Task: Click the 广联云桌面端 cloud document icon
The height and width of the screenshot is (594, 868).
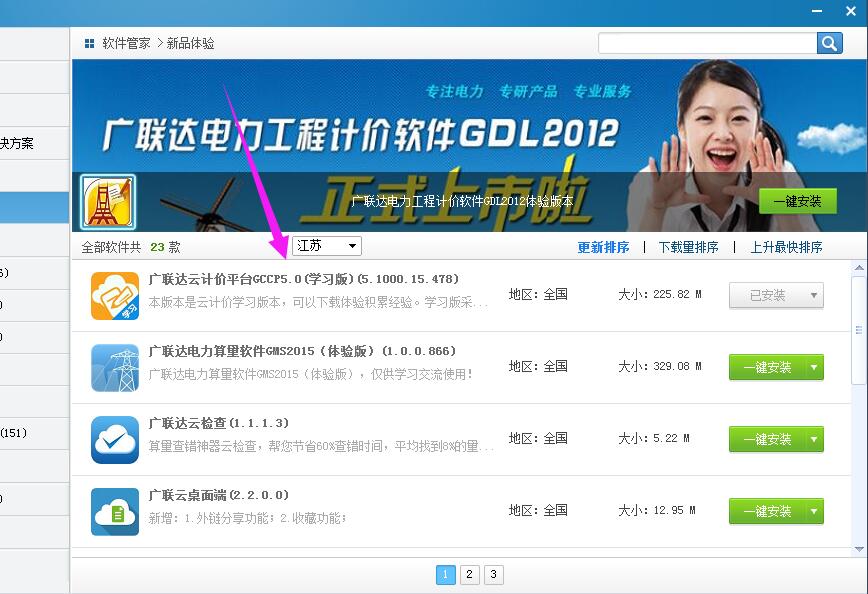Action: 115,512
